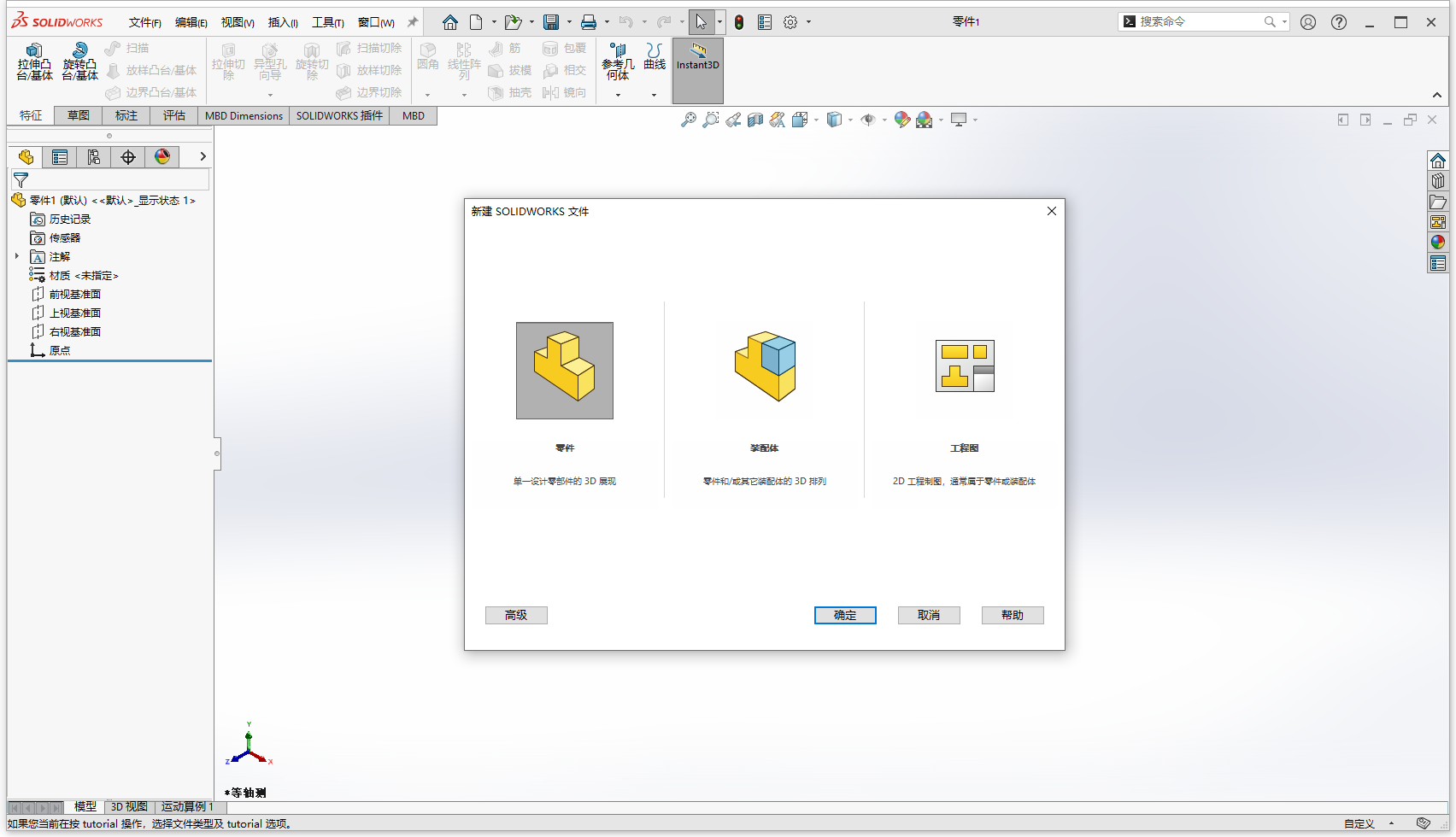Click the 确定 button in the dialog

[x=845, y=615]
